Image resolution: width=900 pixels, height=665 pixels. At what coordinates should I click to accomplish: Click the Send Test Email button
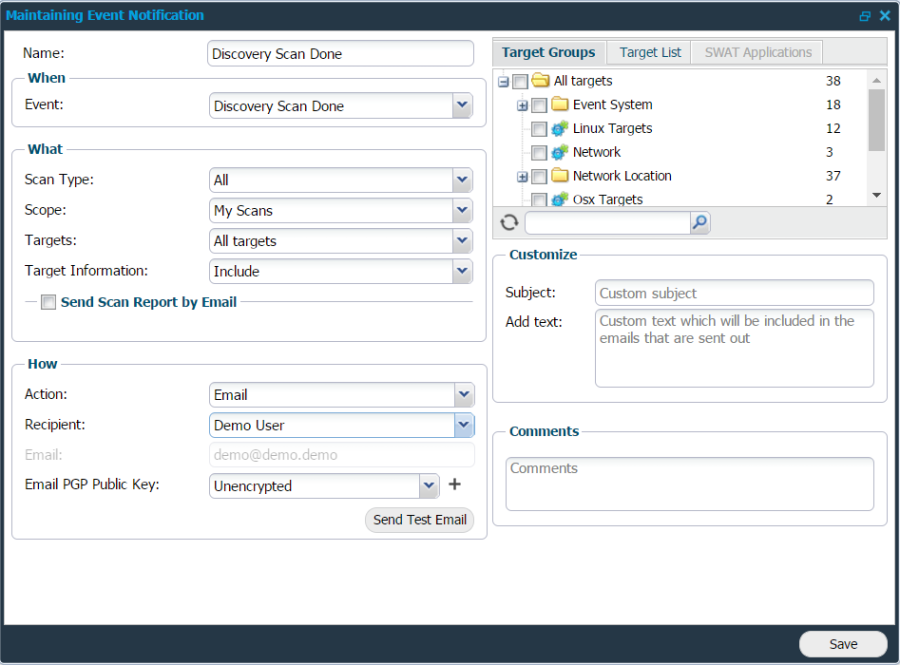click(x=419, y=519)
